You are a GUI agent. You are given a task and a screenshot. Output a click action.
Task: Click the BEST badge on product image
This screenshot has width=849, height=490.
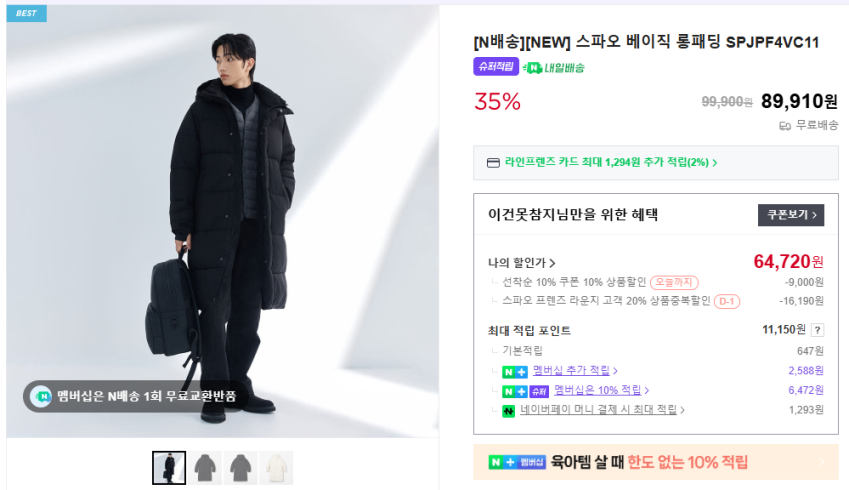(26, 13)
